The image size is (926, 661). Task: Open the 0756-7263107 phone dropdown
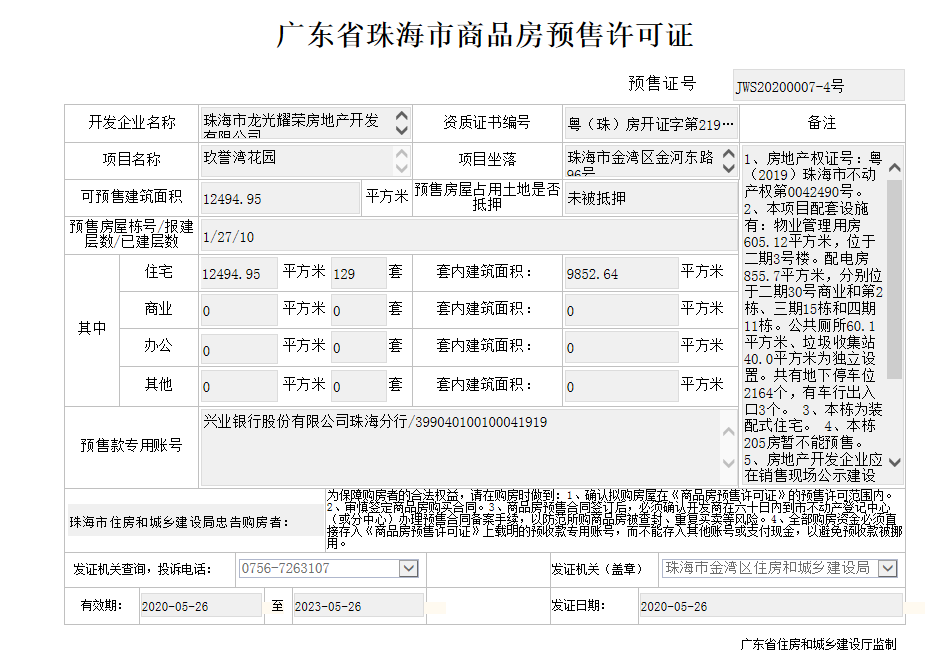[x=408, y=569]
